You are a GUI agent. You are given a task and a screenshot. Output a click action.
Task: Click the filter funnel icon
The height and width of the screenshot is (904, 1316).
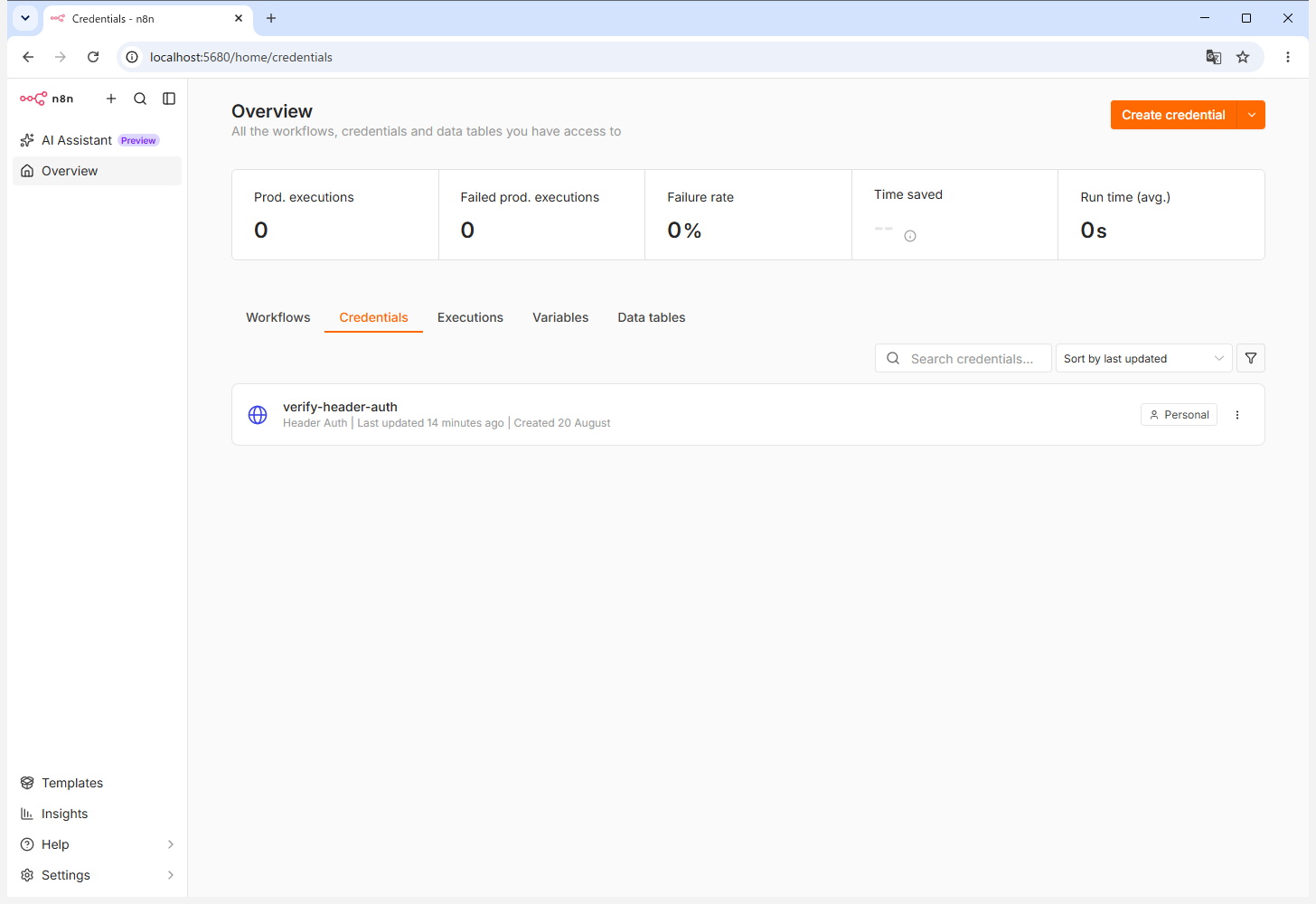pos(1251,358)
